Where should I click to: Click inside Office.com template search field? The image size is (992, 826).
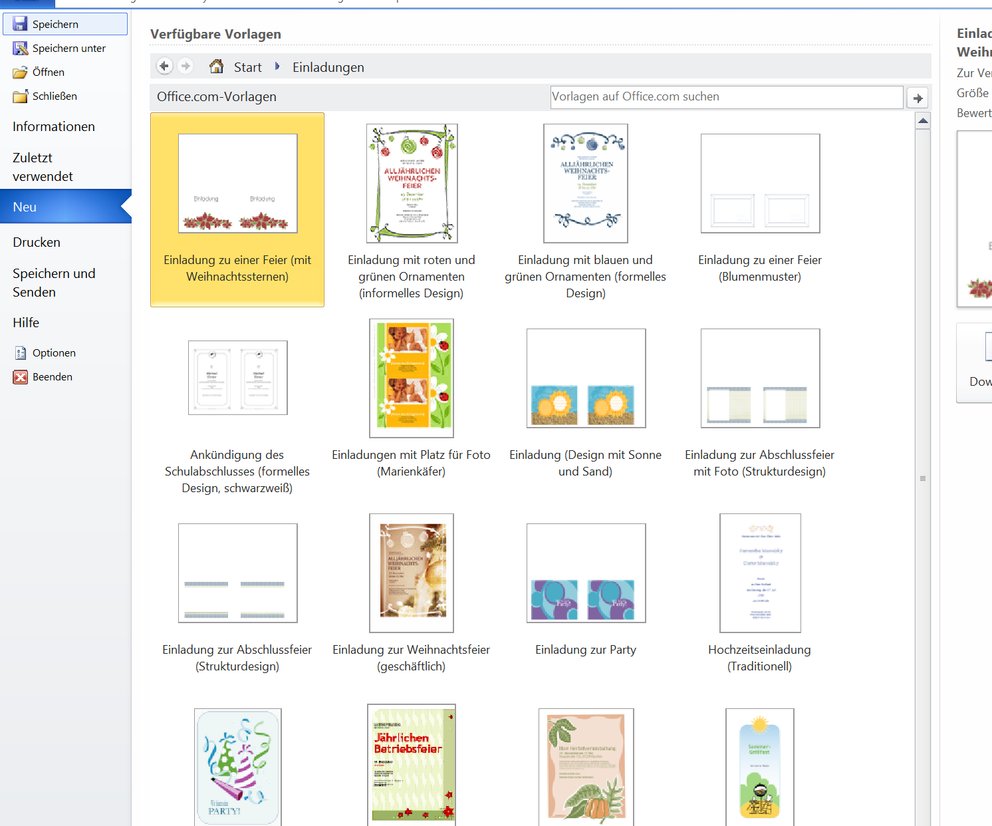point(726,97)
